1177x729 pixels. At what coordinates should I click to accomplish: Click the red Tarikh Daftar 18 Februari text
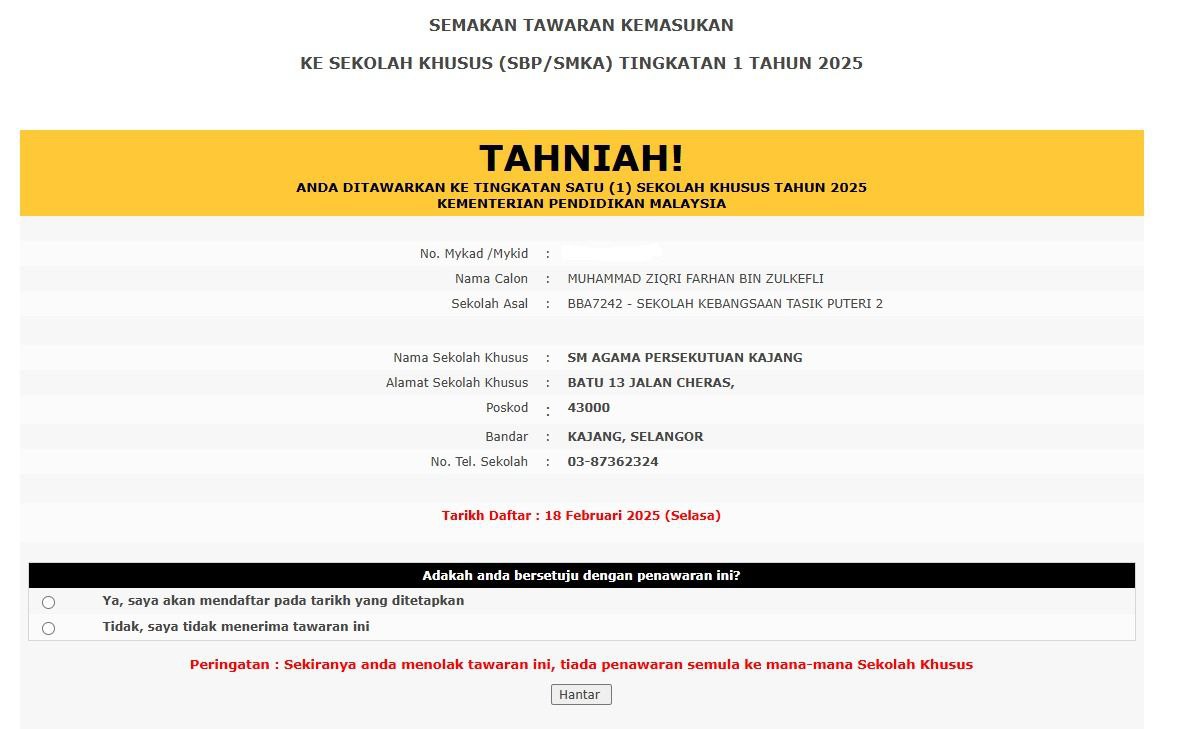(581, 516)
